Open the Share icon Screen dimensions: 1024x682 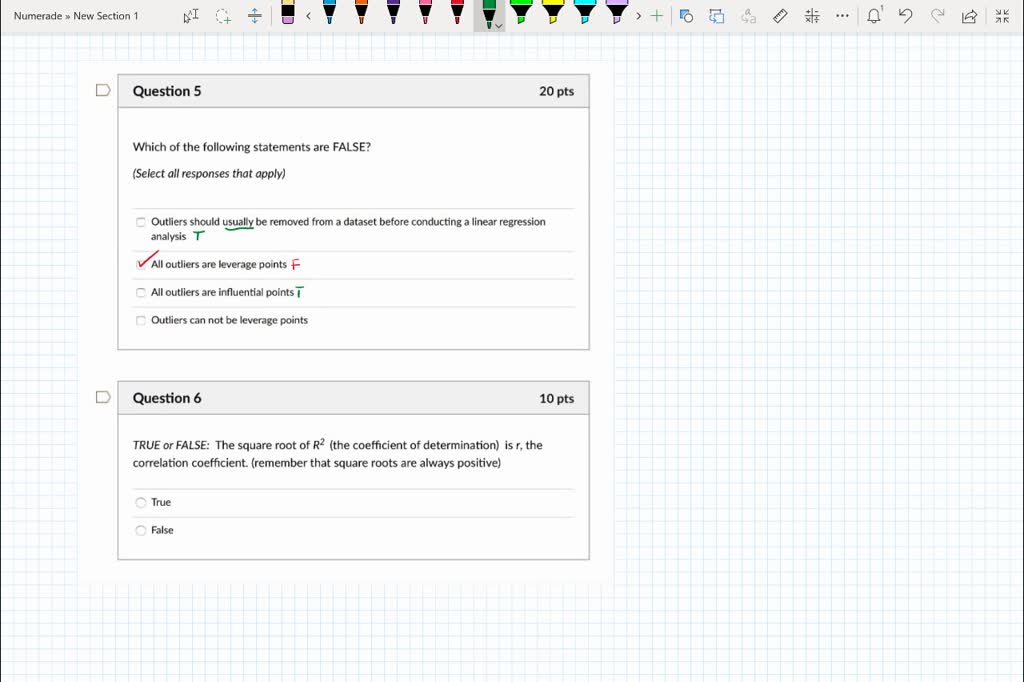968,16
